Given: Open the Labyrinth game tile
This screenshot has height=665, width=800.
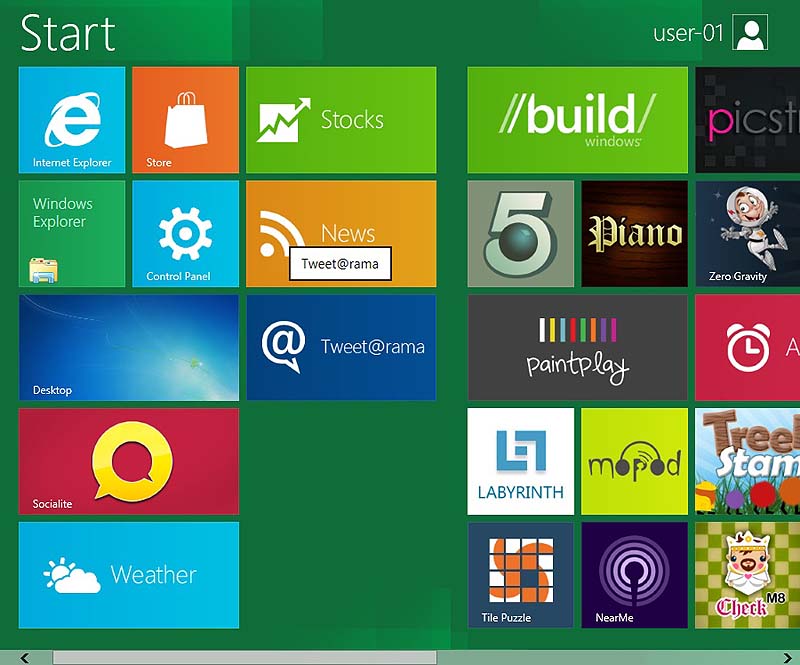Looking at the screenshot, I should [x=520, y=461].
